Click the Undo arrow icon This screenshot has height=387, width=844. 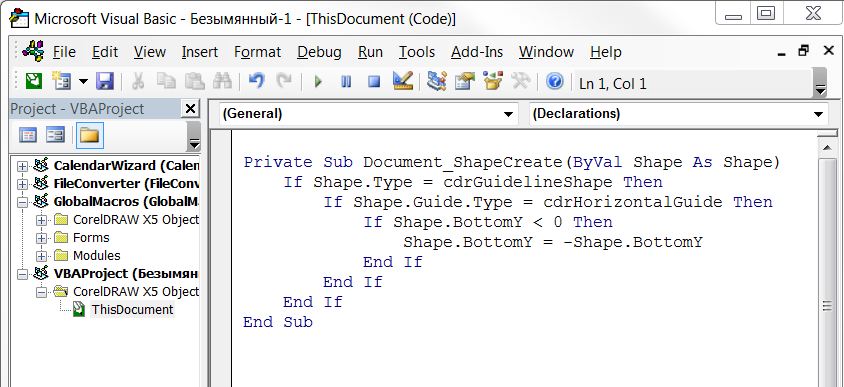click(256, 82)
